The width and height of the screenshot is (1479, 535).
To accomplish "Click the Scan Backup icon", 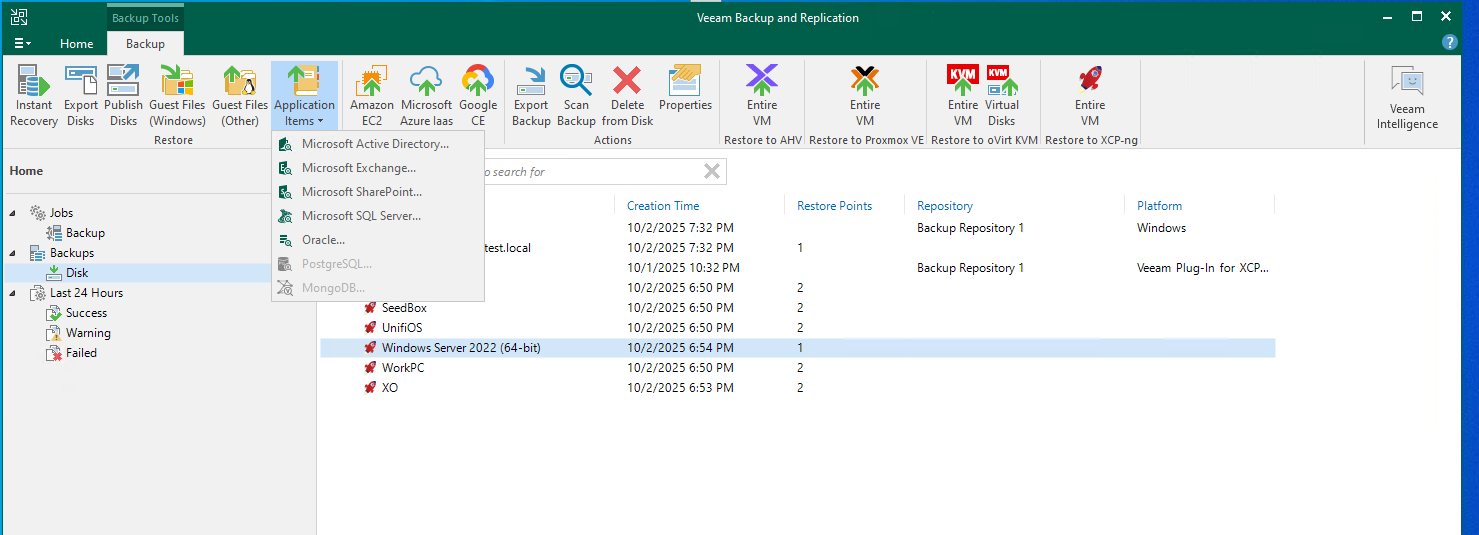I will tap(576, 96).
